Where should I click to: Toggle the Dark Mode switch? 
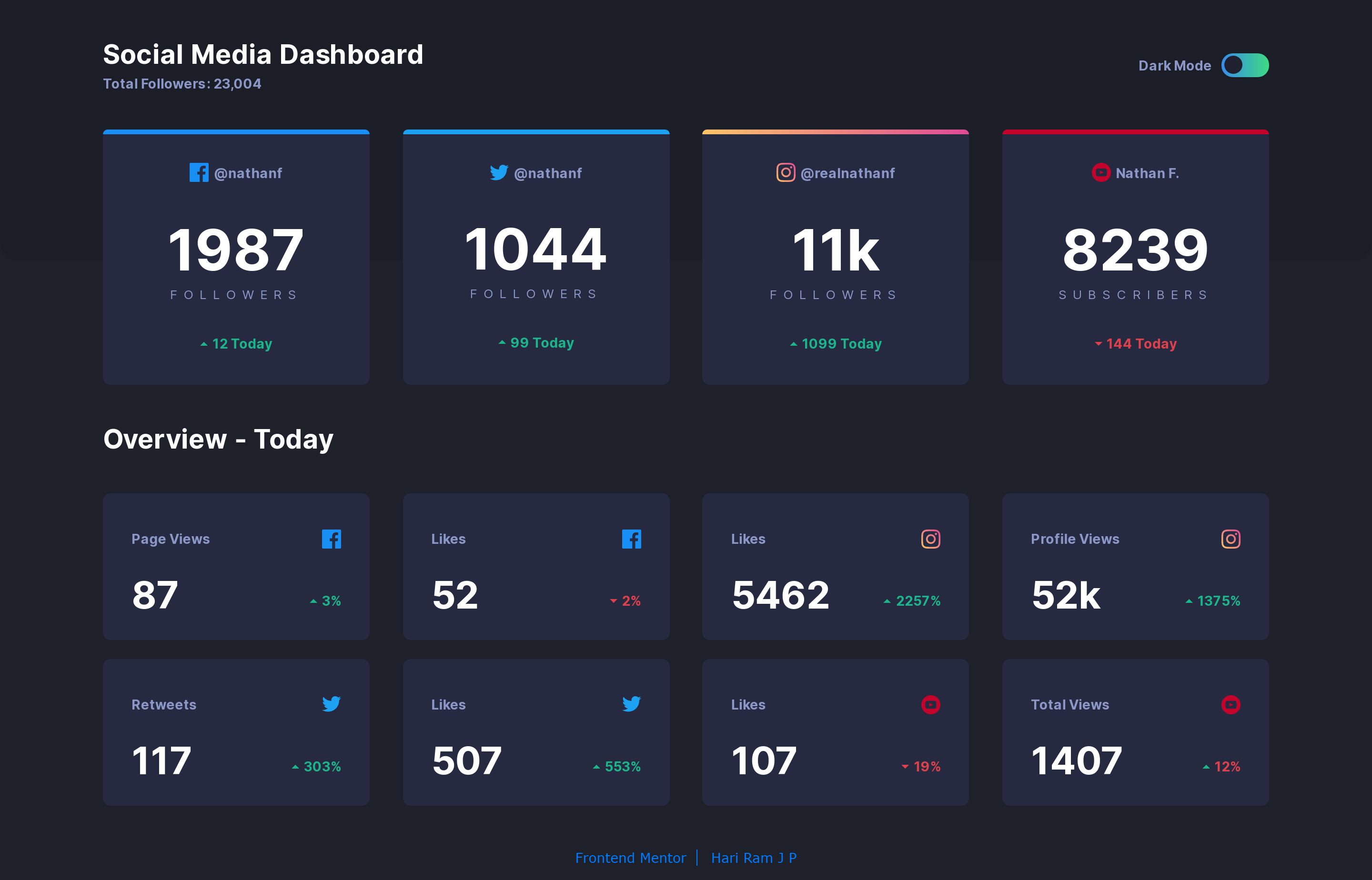[x=1246, y=65]
